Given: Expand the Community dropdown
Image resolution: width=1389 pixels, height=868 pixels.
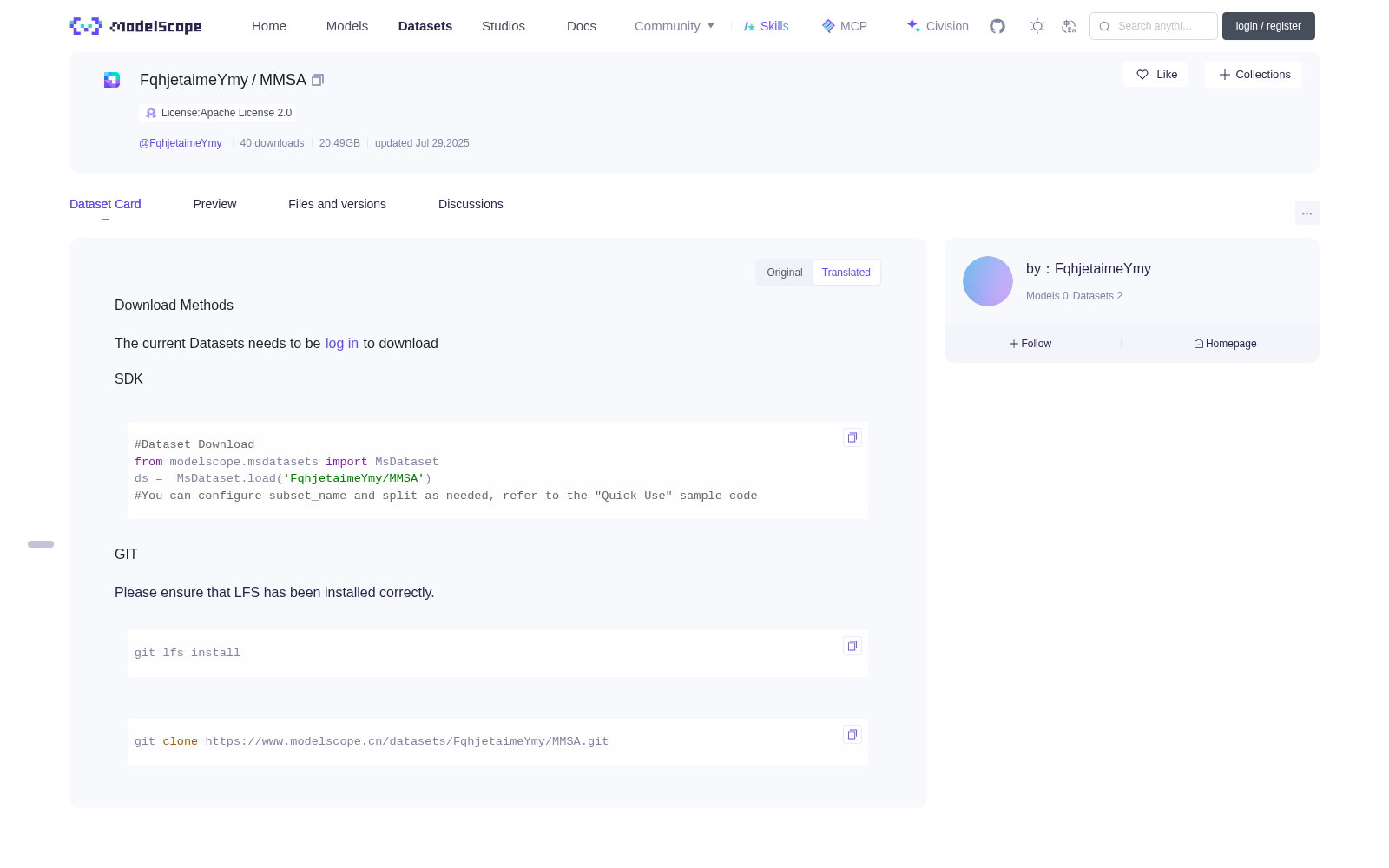Looking at the screenshot, I should tap(675, 26).
